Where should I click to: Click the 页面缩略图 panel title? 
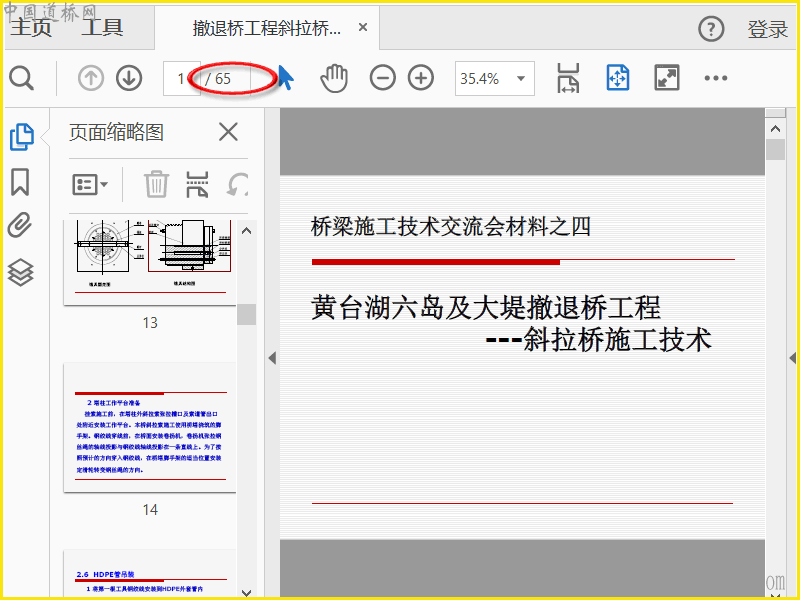[x=116, y=133]
